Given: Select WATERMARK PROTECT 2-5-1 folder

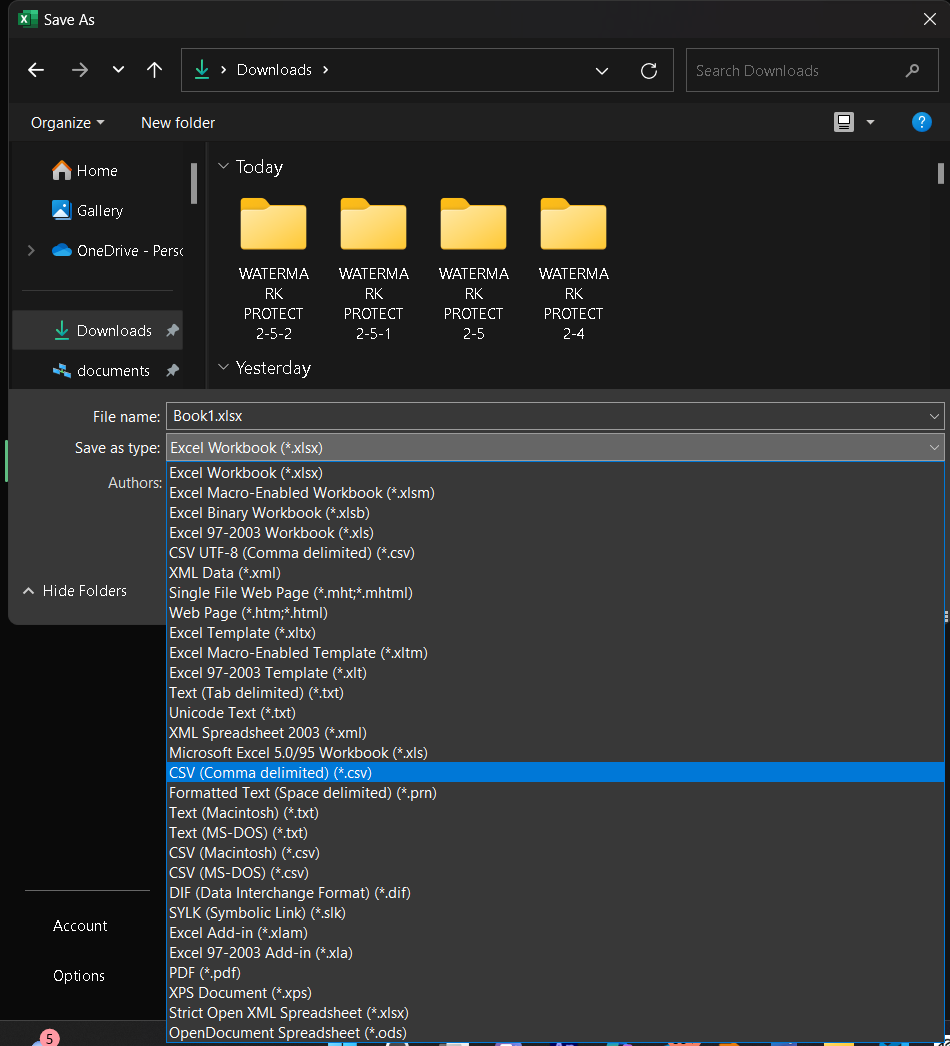Looking at the screenshot, I should click(374, 270).
